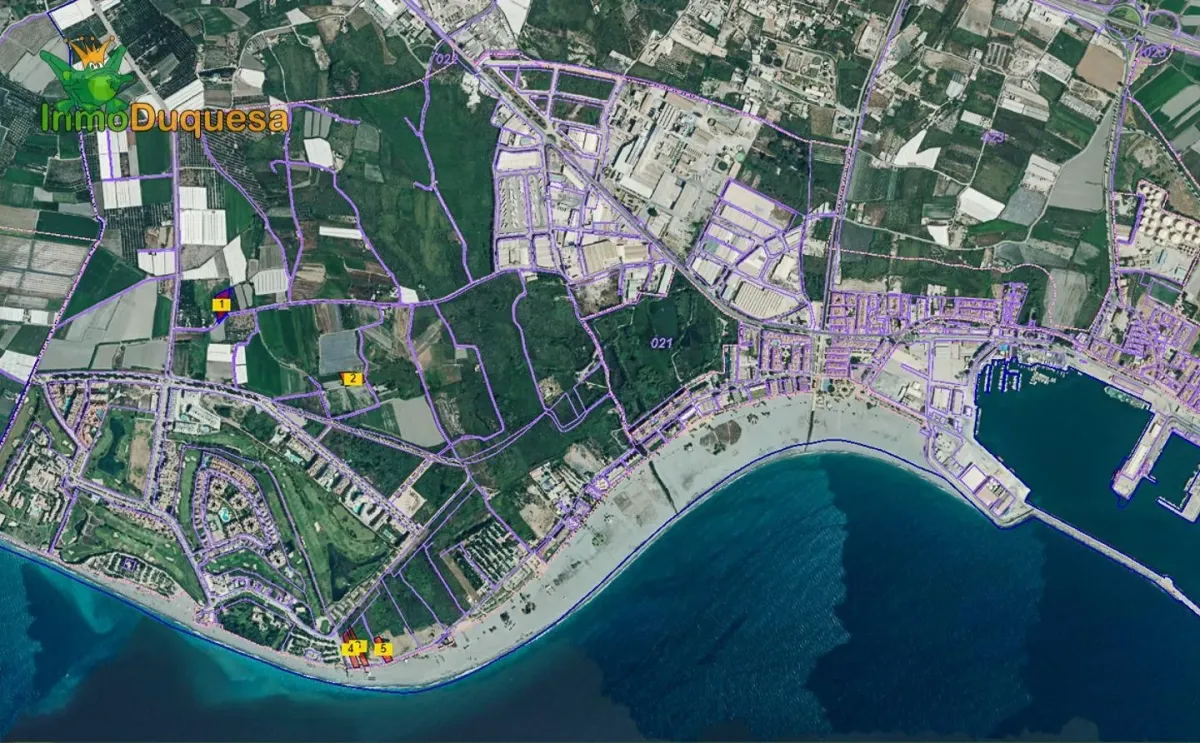
Task: Click the 021 label in the central woodland
Action: point(661,343)
